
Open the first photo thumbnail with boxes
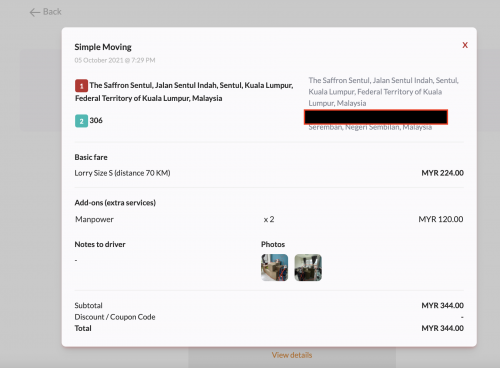click(274, 267)
